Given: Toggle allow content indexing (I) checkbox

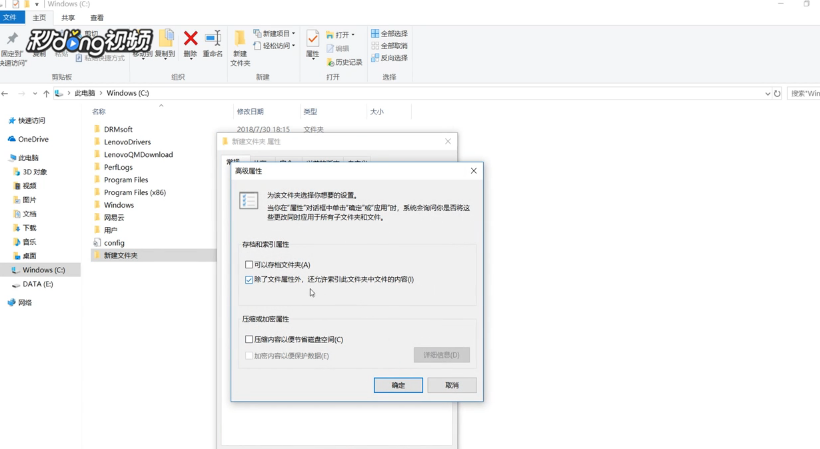Looking at the screenshot, I should pos(249,280).
